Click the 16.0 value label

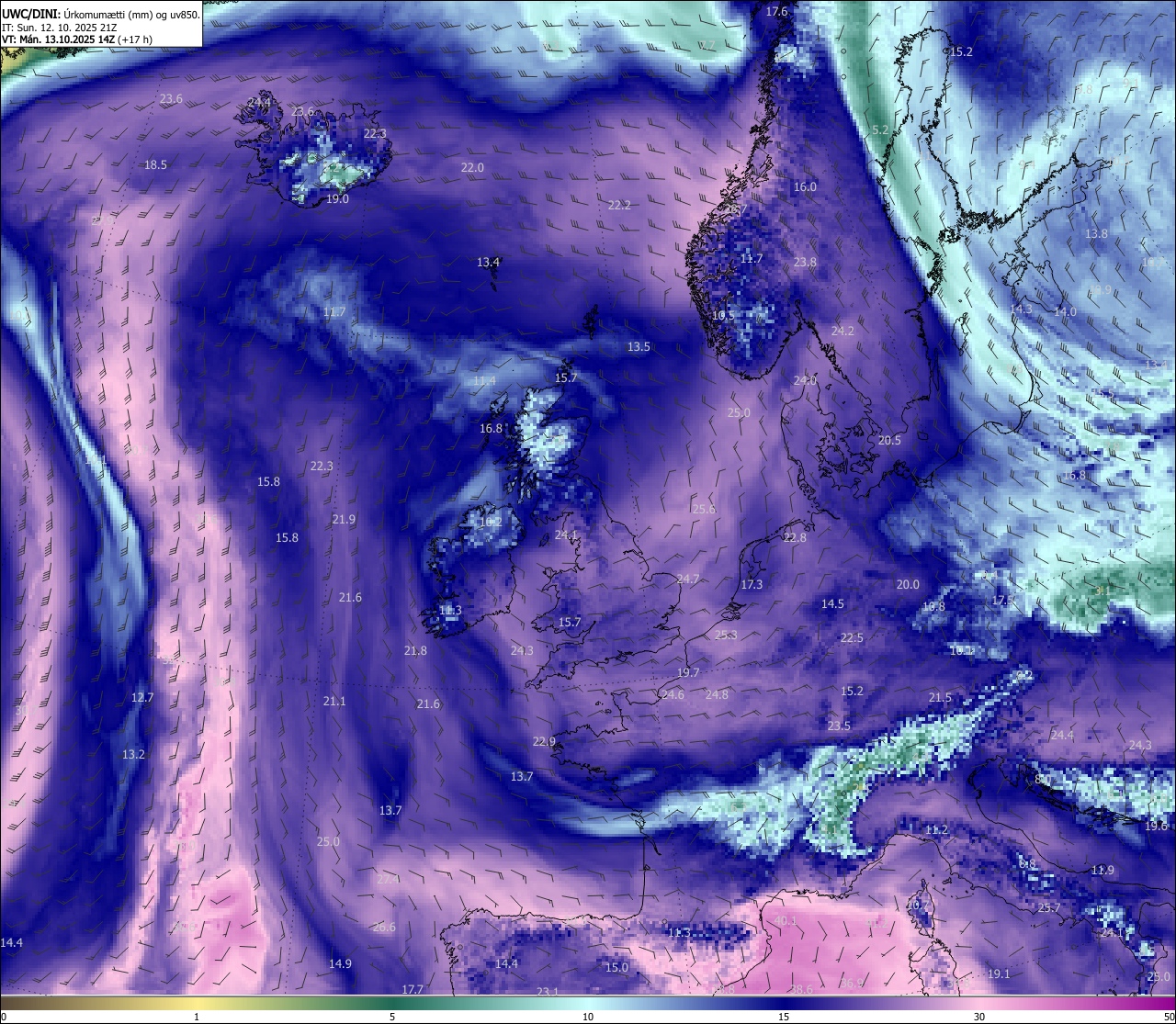805,187
